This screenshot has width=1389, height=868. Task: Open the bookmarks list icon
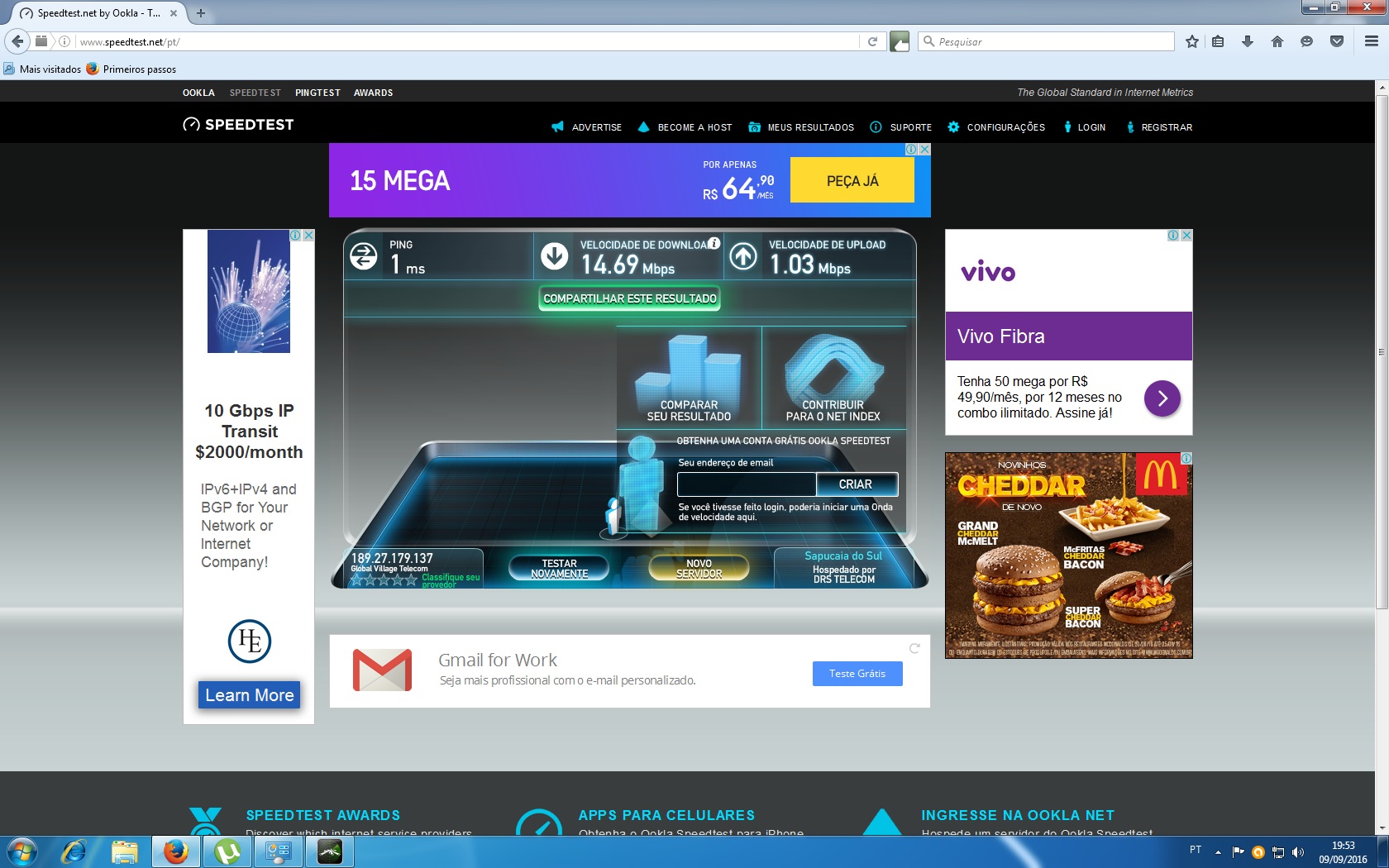[1218, 41]
